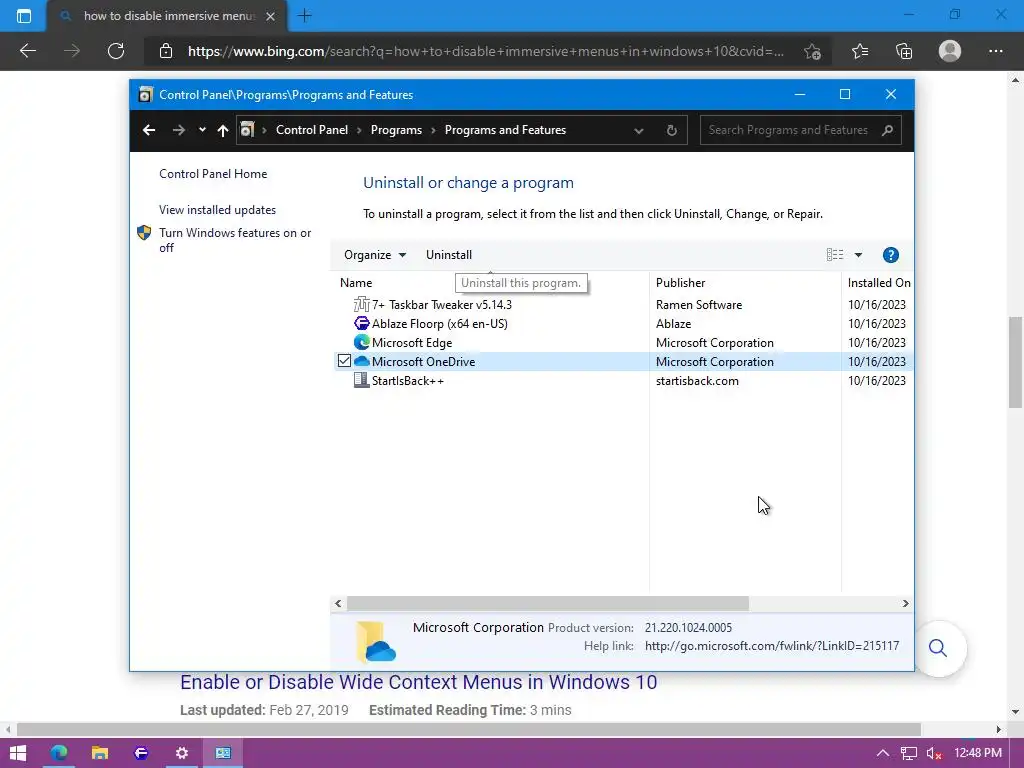Viewport: 1024px width, 768px height.
Task: Select the 7+ Taskbar Tweaker v5.14.3 row
Action: [624, 304]
